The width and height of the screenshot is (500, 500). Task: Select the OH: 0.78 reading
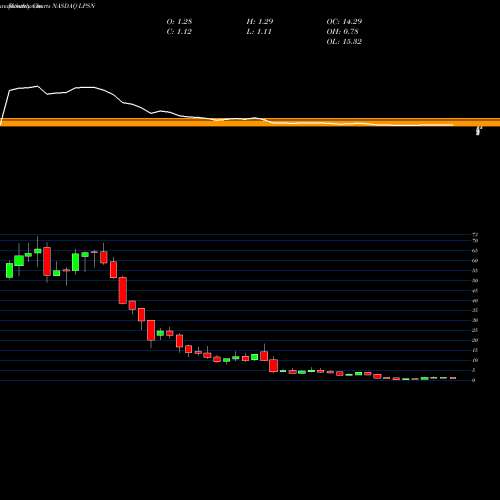pyautogui.click(x=342, y=31)
